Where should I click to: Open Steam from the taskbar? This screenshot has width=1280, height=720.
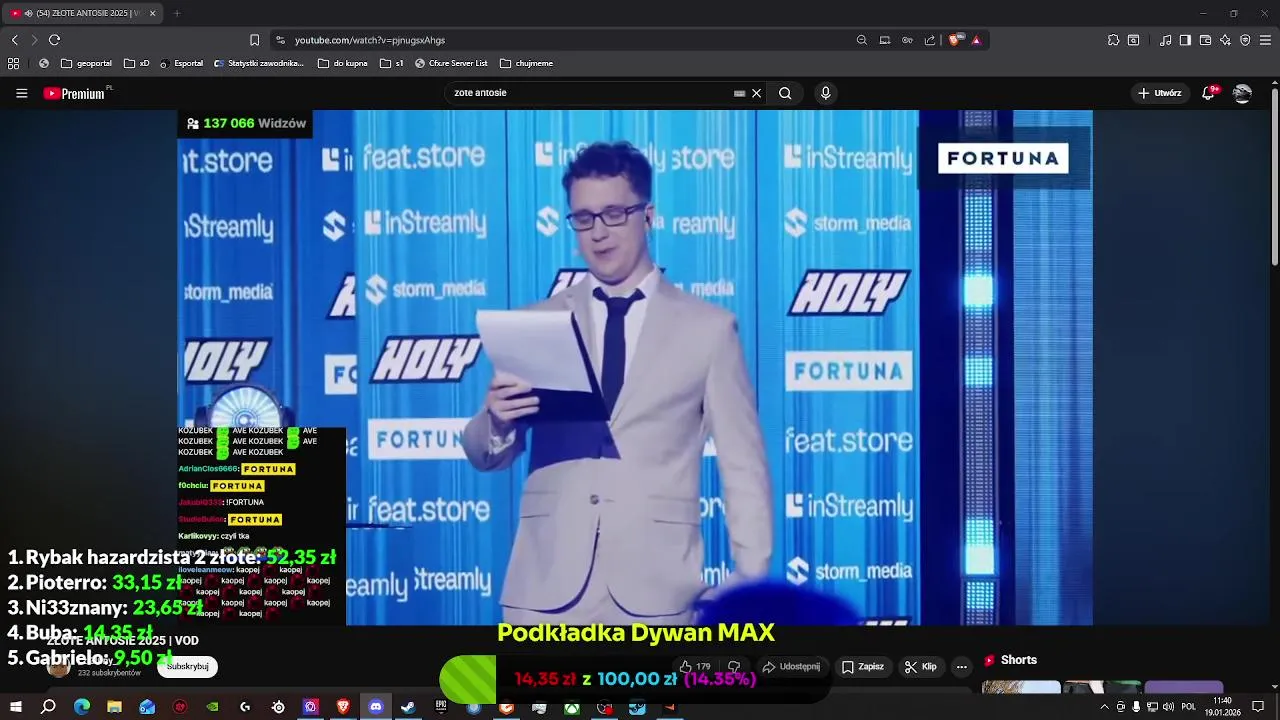point(408,707)
